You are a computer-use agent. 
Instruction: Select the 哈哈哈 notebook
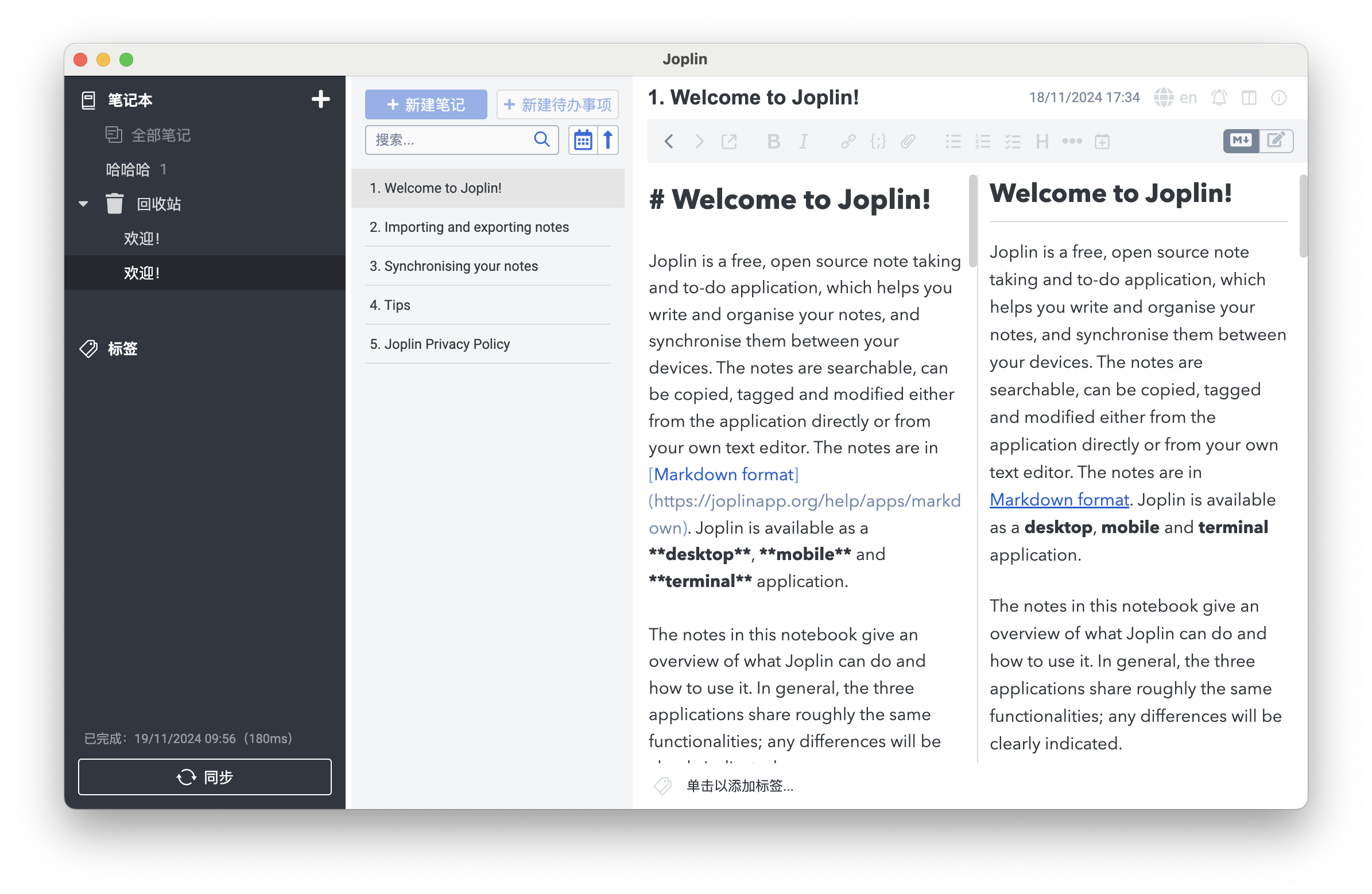pyautogui.click(x=128, y=169)
